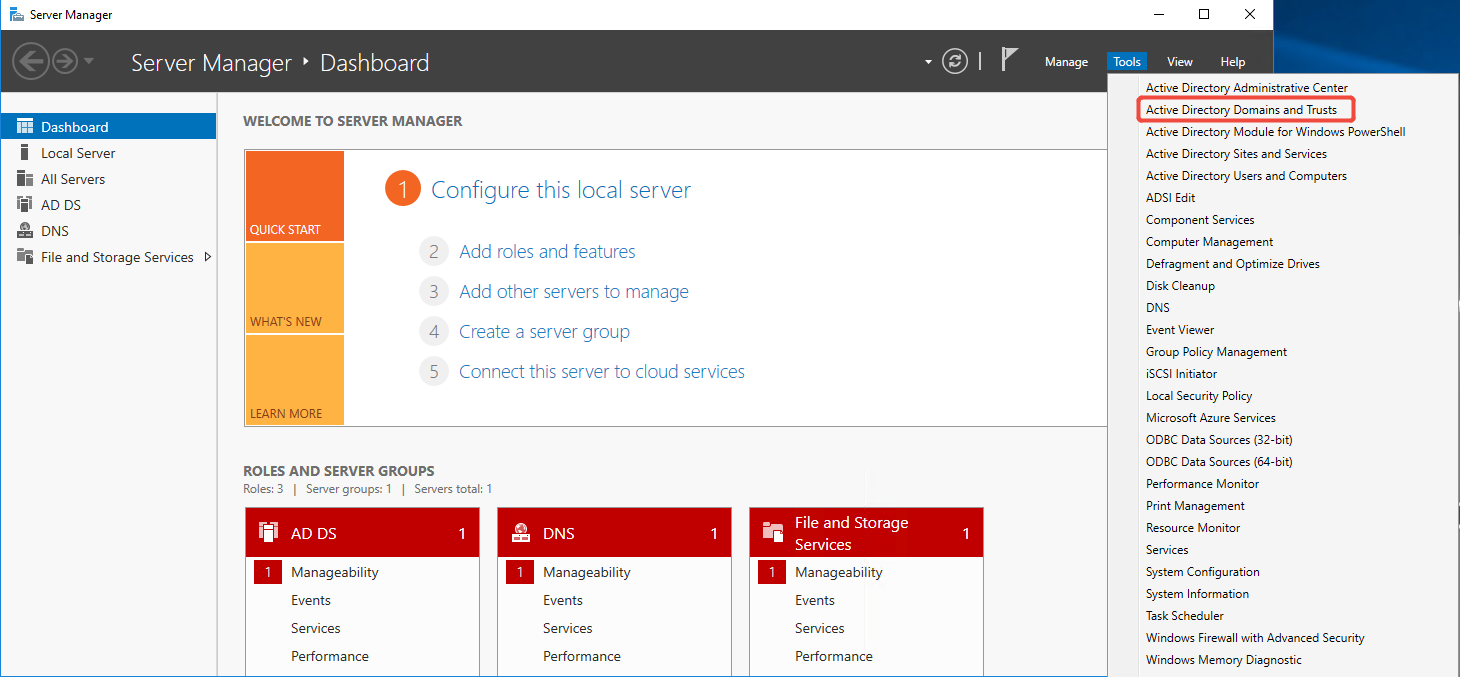The image size is (1460, 677).
Task: Open ODBC Data Sources (64-bit)
Action: (1219, 462)
